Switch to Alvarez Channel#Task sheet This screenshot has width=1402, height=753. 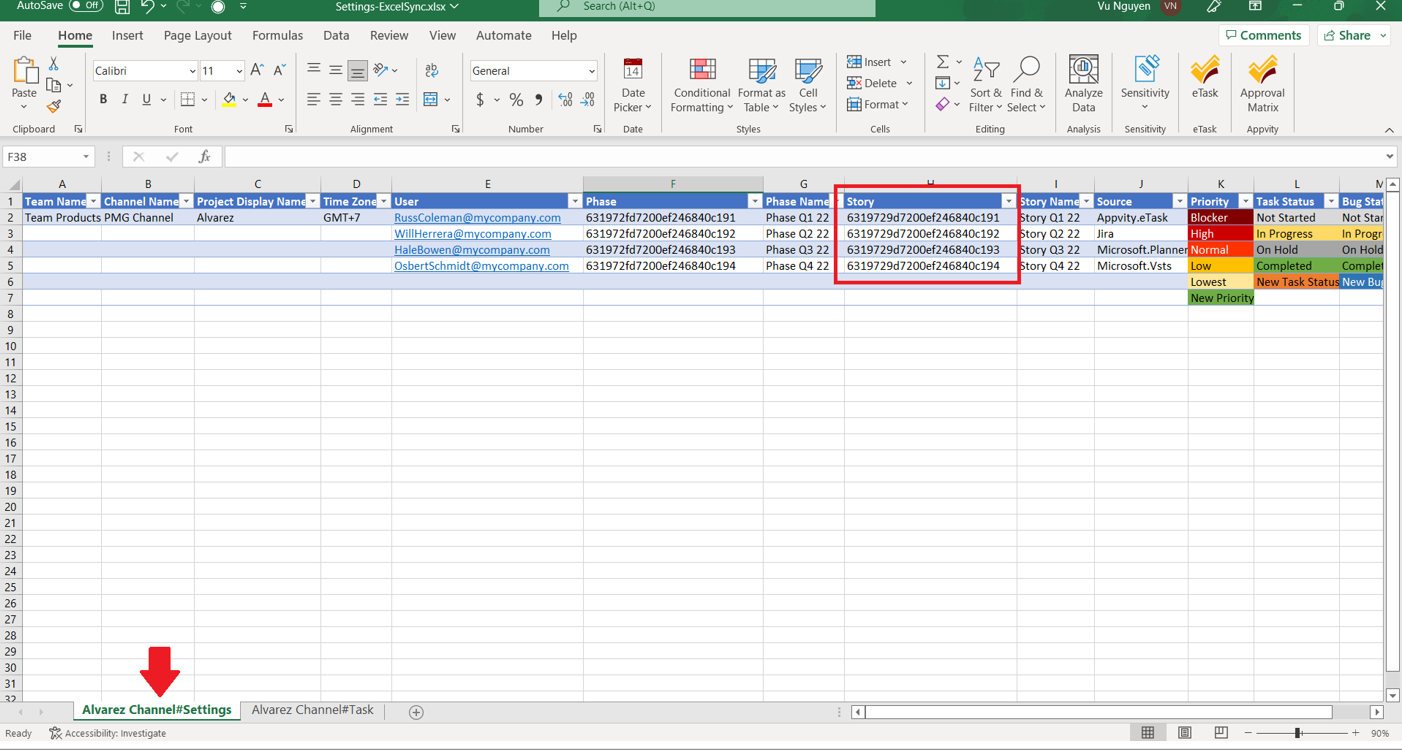[x=312, y=710]
